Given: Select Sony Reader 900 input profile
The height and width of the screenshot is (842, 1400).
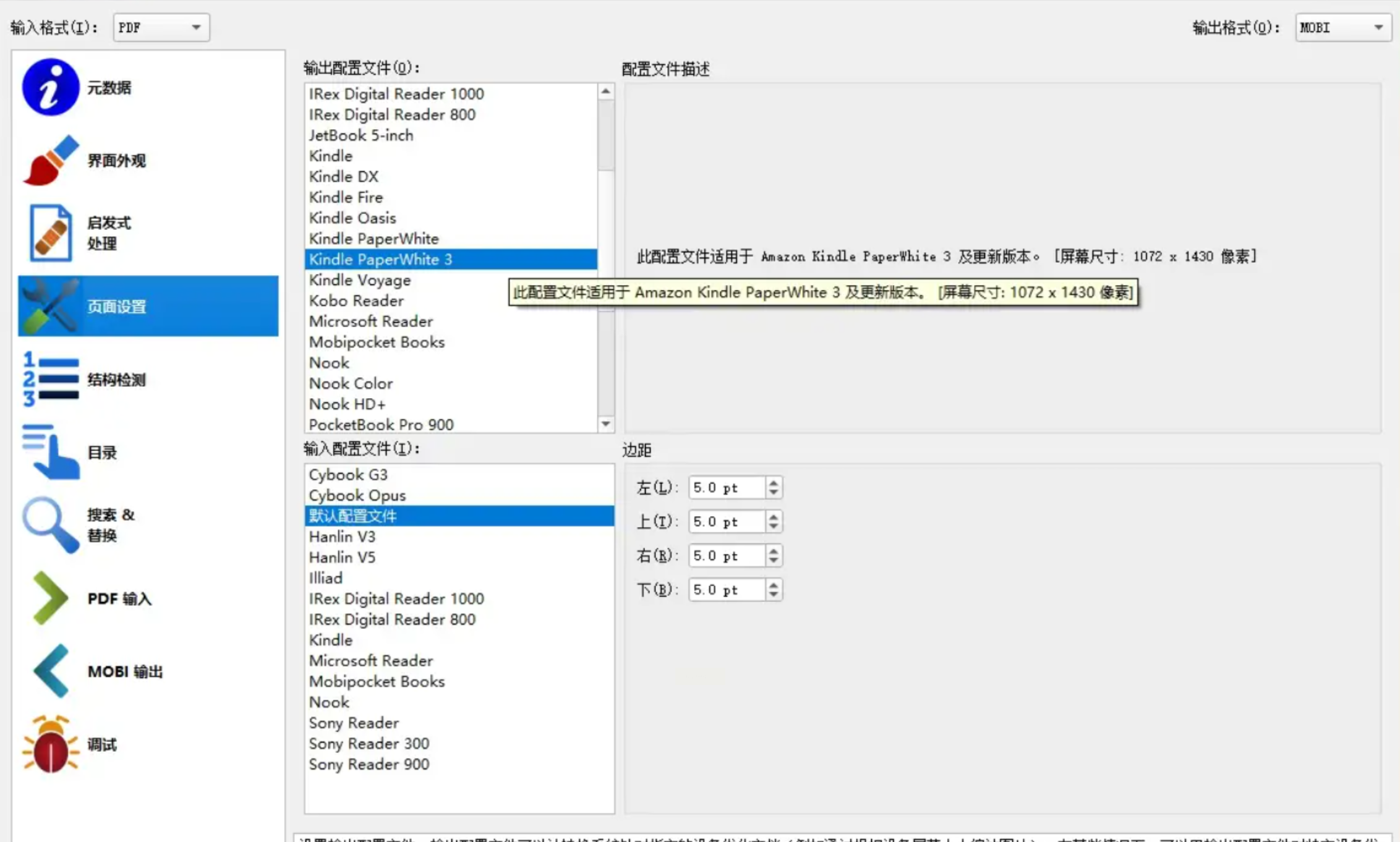Looking at the screenshot, I should (369, 764).
